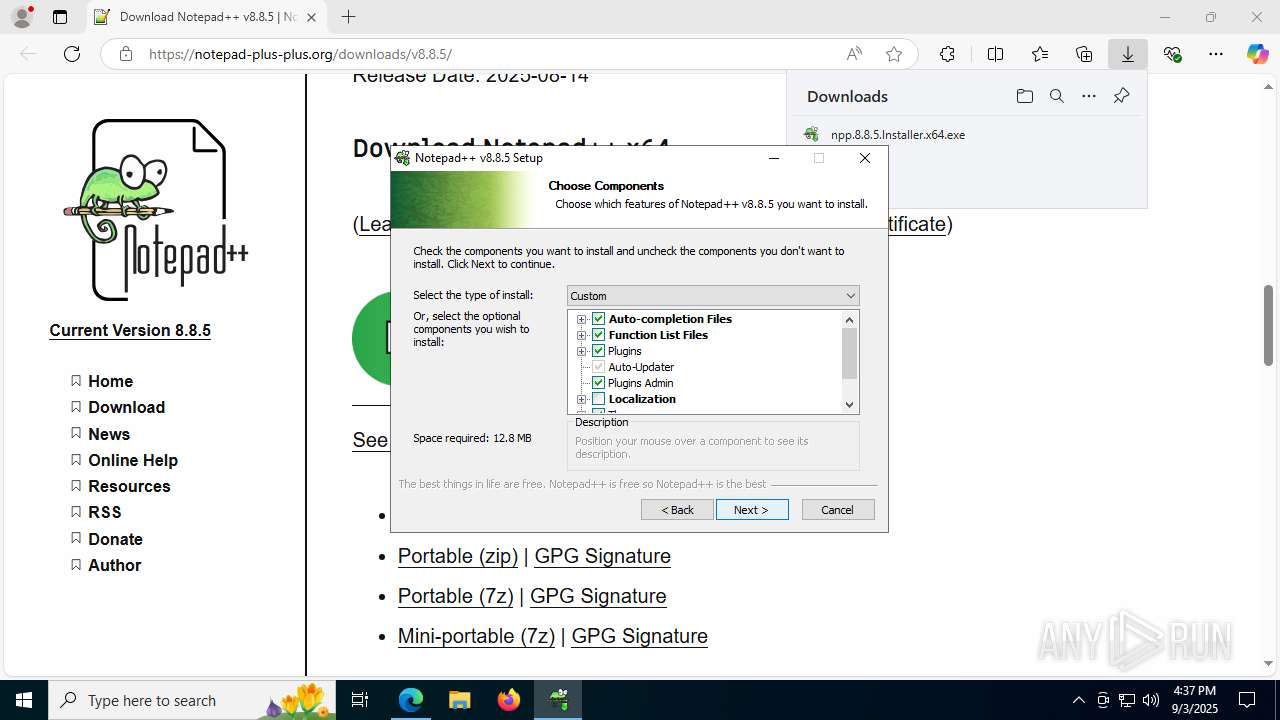Click the browser address bar URL
The width and height of the screenshot is (1280, 720).
[x=300, y=54]
